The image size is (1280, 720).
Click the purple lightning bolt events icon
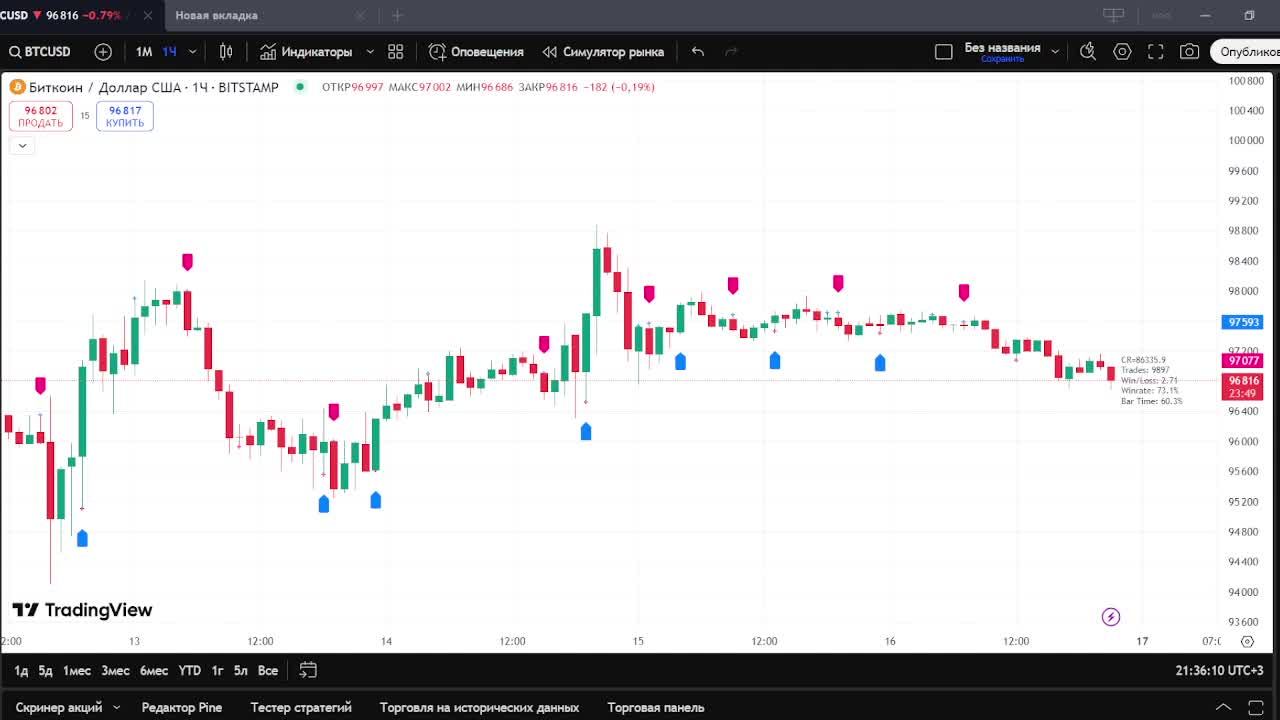pyautogui.click(x=1111, y=617)
